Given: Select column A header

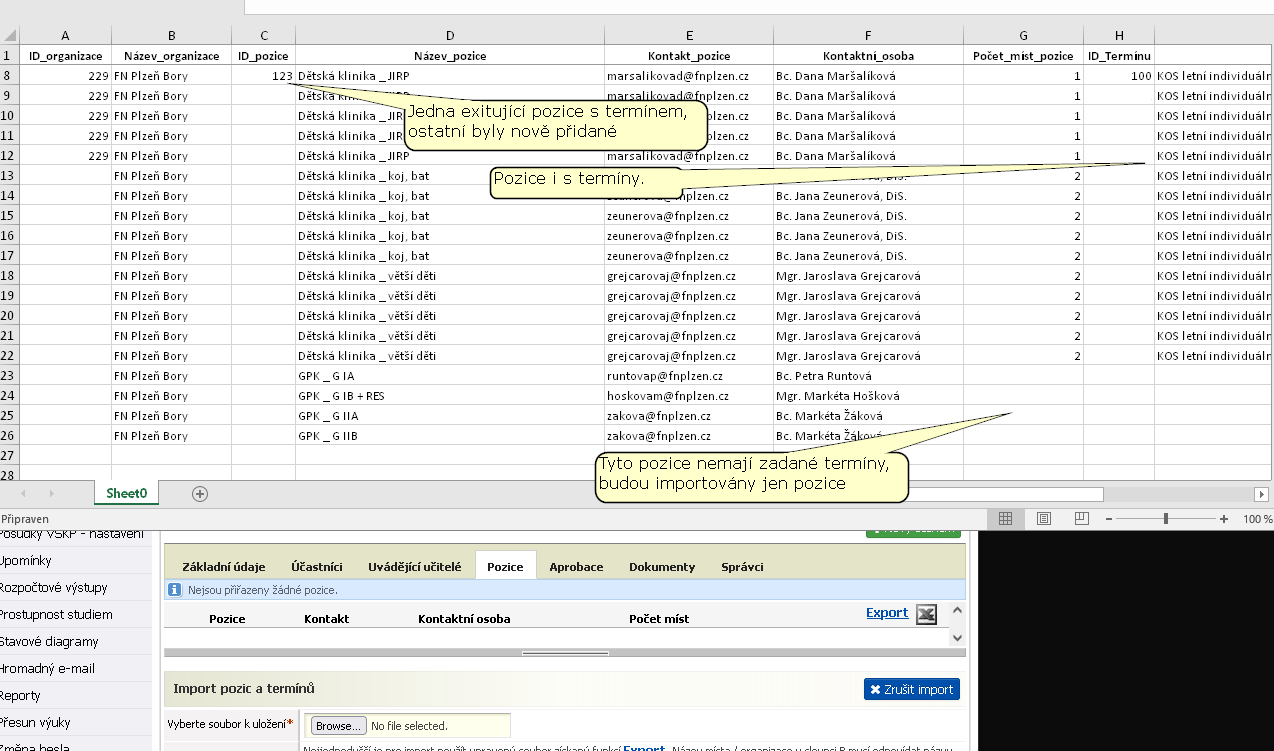Looking at the screenshot, I should (66, 35).
